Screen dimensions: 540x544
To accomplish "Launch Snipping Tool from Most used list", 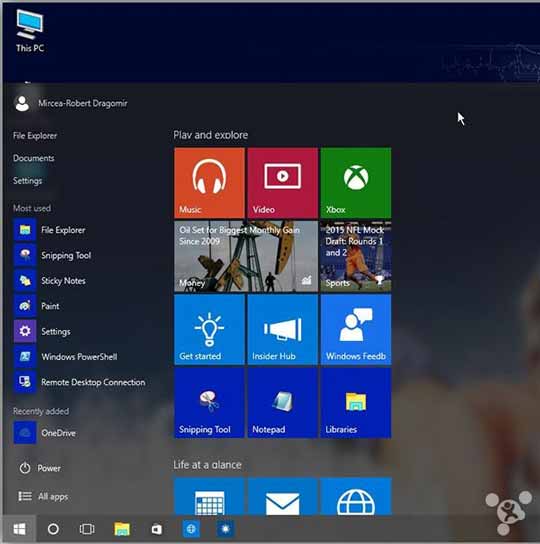I will point(53,255).
